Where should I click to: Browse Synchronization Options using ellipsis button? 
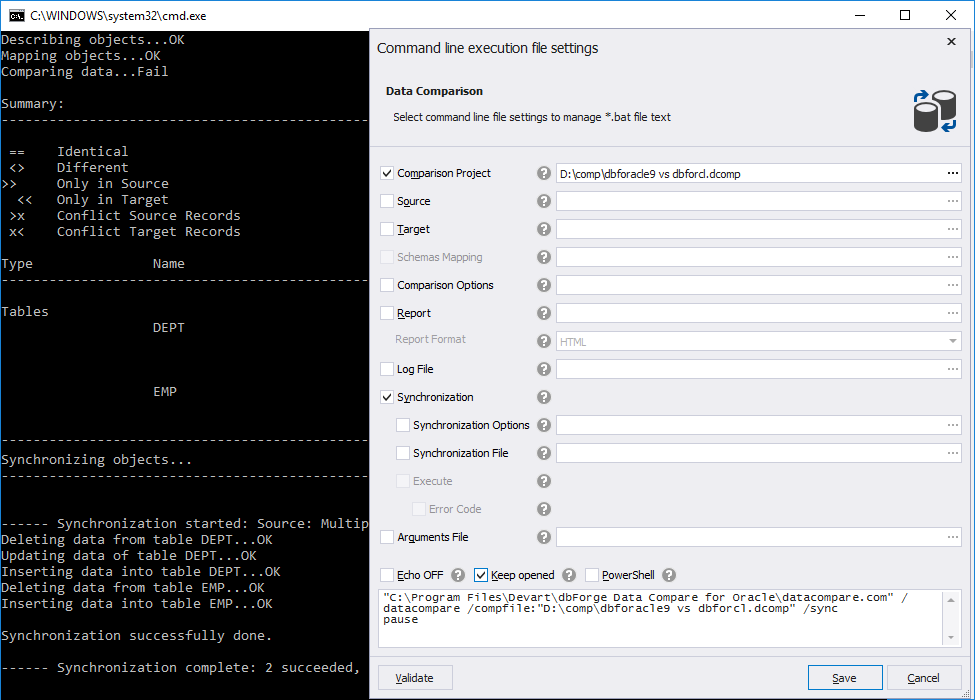[953, 425]
